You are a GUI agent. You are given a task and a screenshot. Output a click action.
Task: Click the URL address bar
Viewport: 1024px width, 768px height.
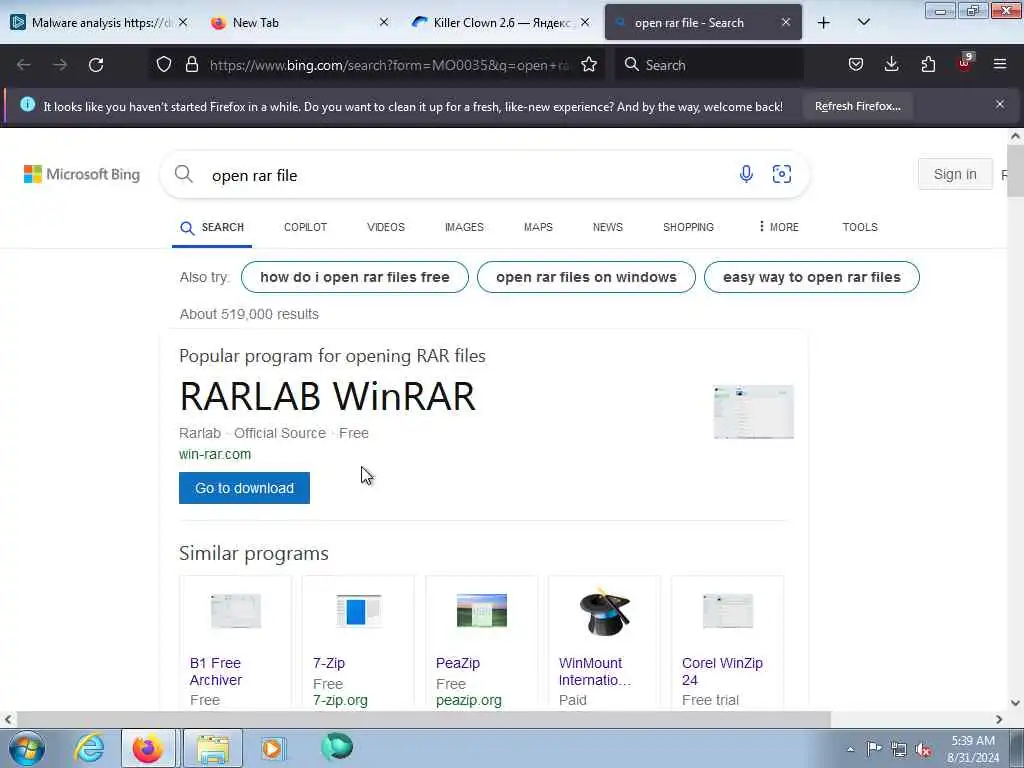(389, 65)
